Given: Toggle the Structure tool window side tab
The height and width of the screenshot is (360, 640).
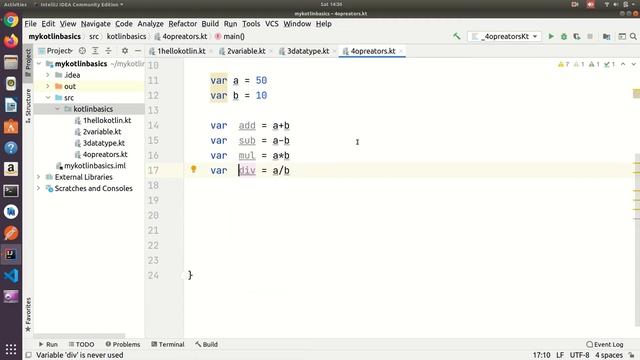Looking at the screenshot, I should (28, 105).
